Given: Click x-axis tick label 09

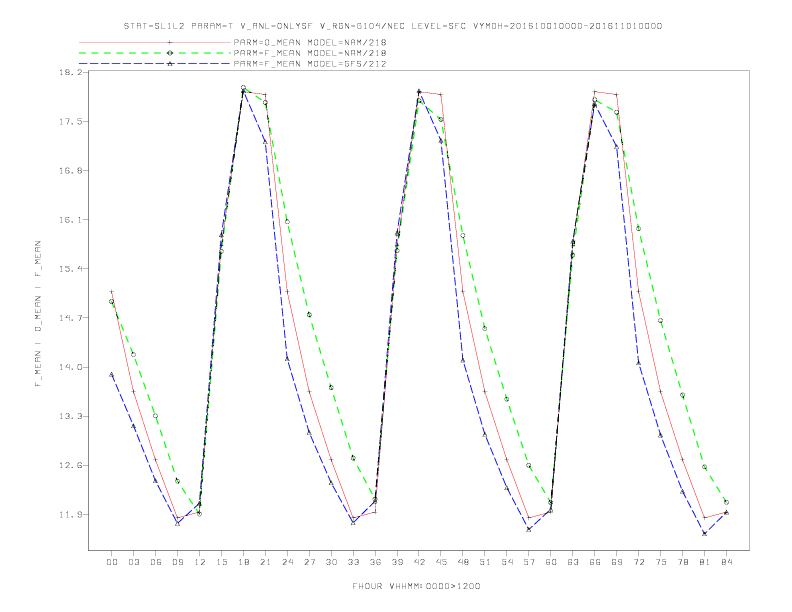Looking at the screenshot, I should [178, 562].
